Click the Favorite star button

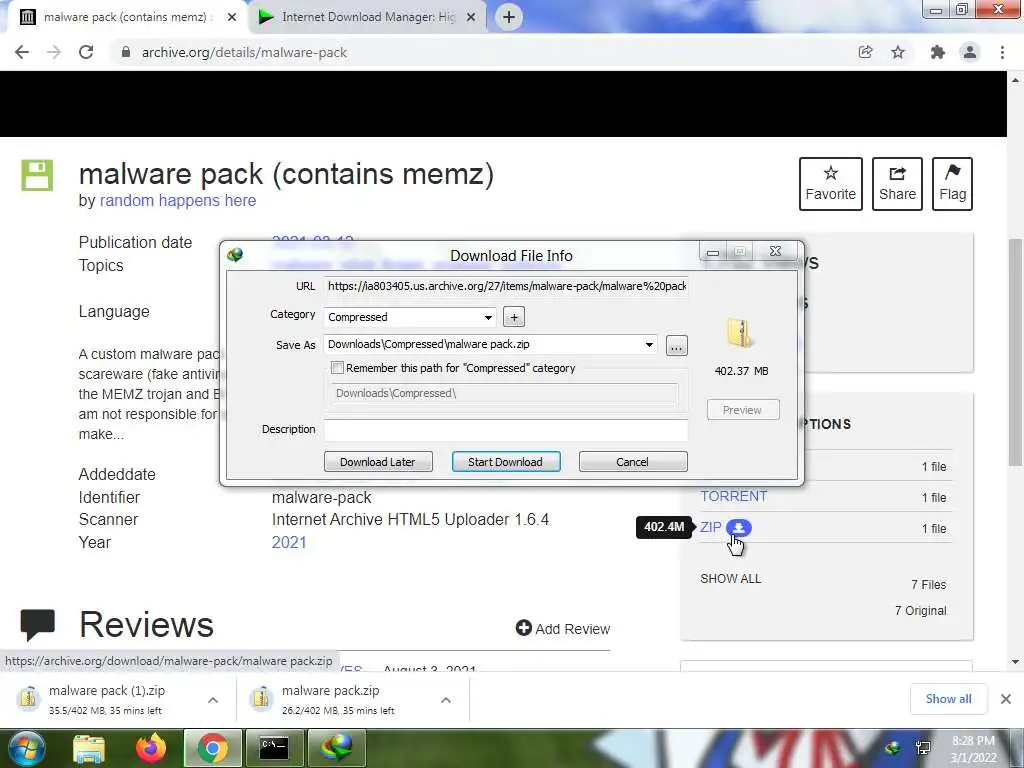pyautogui.click(x=831, y=184)
